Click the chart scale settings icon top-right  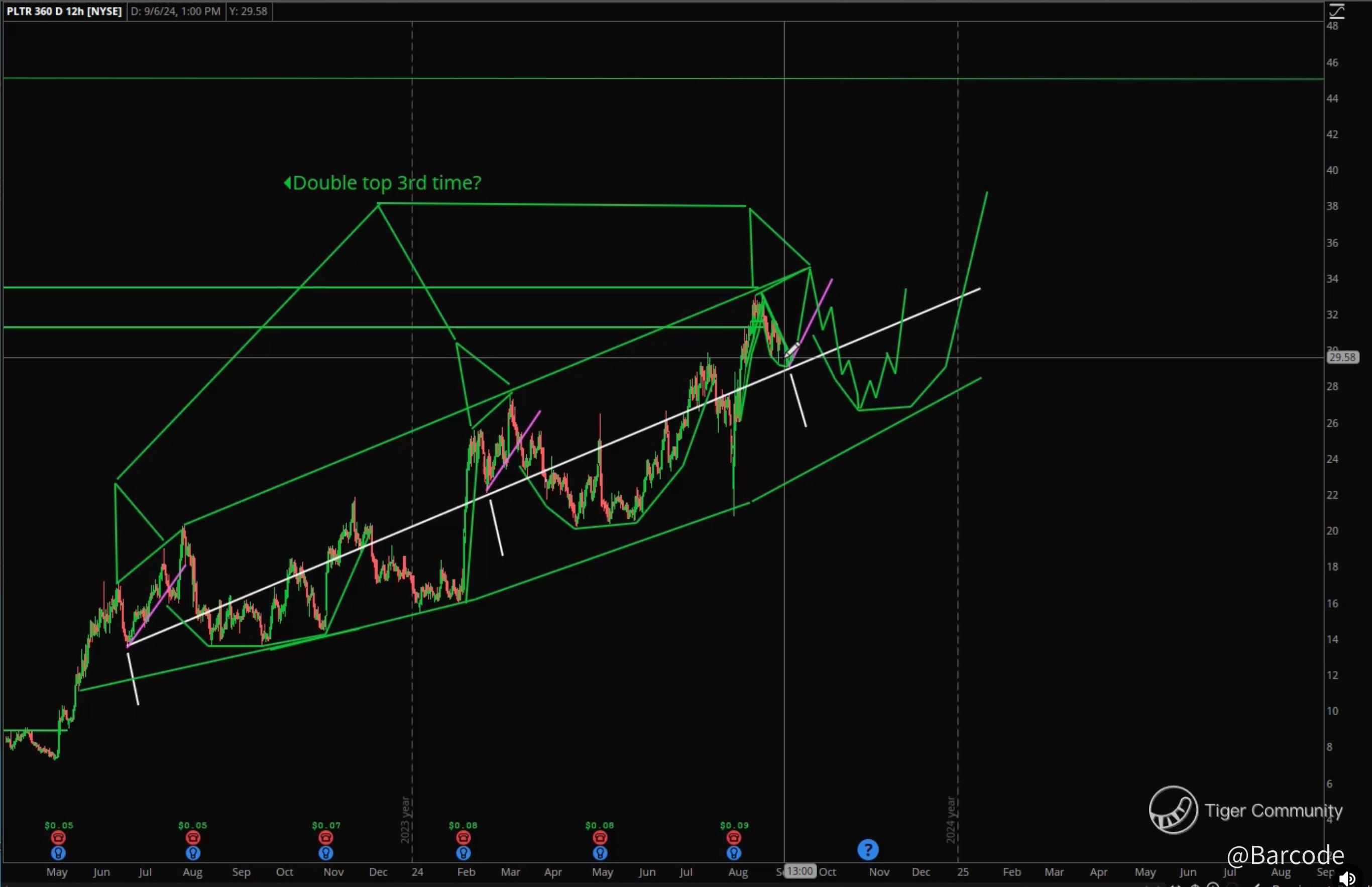[x=1336, y=11]
